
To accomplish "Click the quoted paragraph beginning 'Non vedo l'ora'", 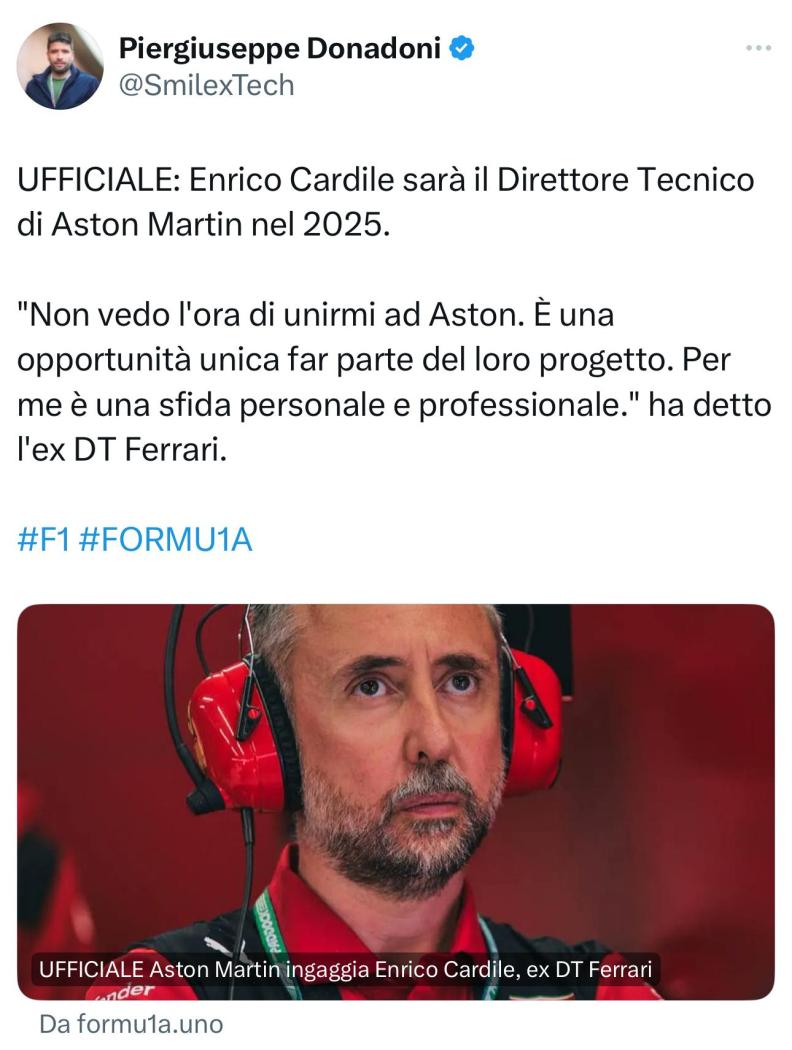I will (x=394, y=382).
